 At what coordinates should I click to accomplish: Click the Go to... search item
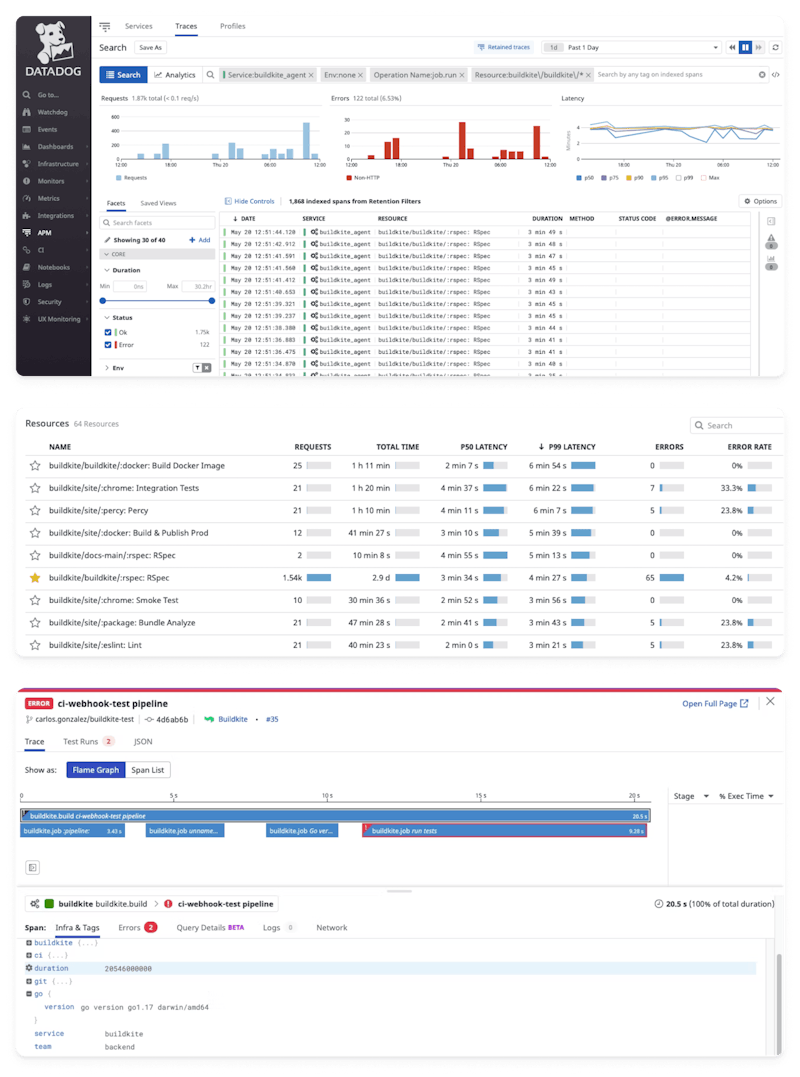click(47, 95)
